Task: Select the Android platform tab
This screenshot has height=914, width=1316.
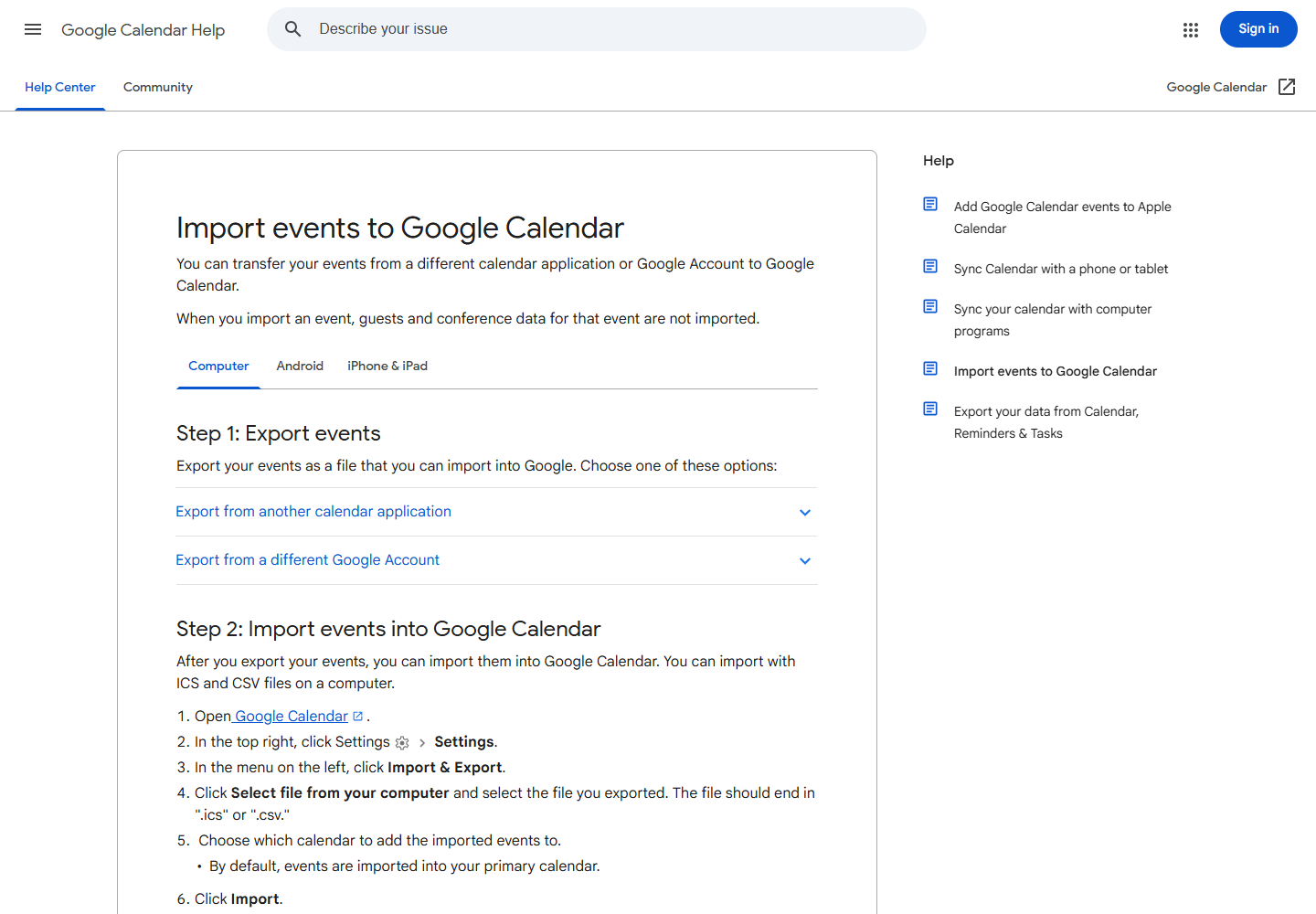Action: 300,367
